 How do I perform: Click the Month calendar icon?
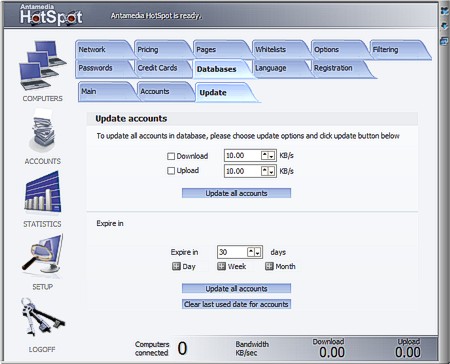[x=269, y=266]
